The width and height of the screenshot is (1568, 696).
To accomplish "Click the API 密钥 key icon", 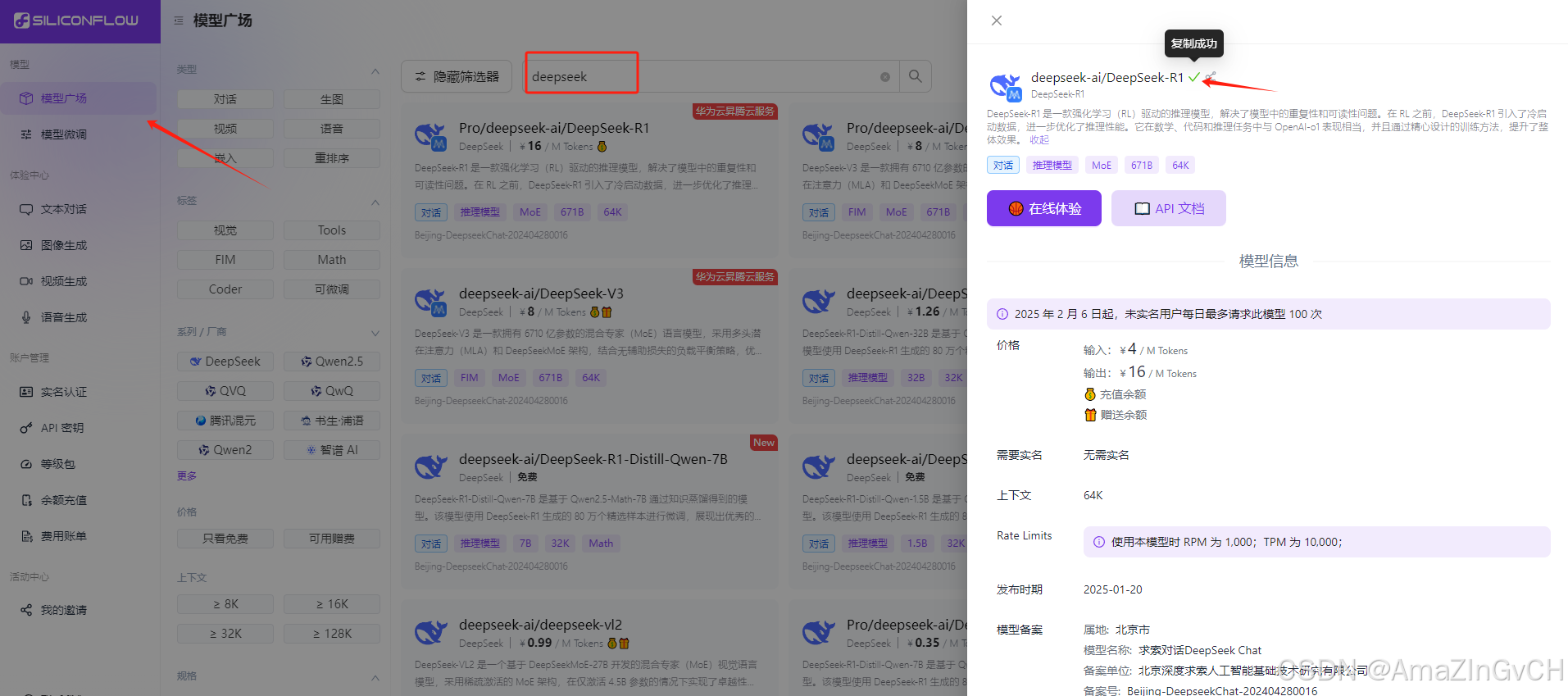I will pyautogui.click(x=26, y=428).
